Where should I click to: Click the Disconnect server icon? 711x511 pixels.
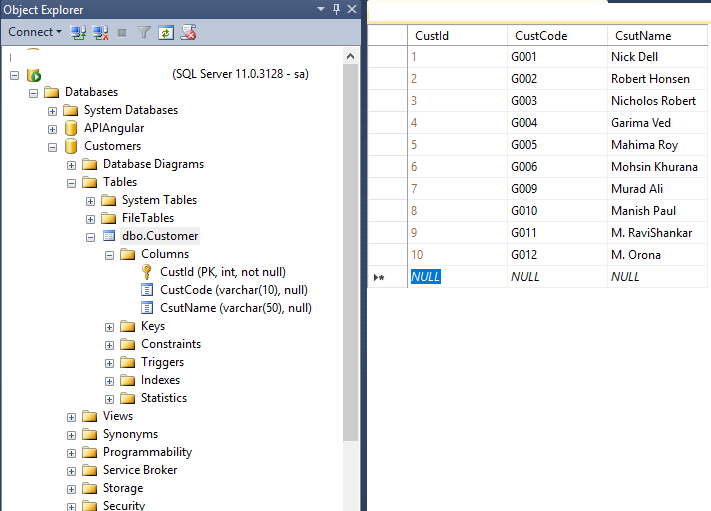coord(100,32)
